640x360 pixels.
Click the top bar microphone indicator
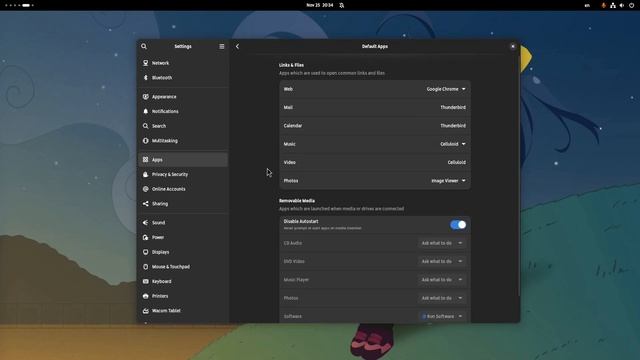click(603, 5)
